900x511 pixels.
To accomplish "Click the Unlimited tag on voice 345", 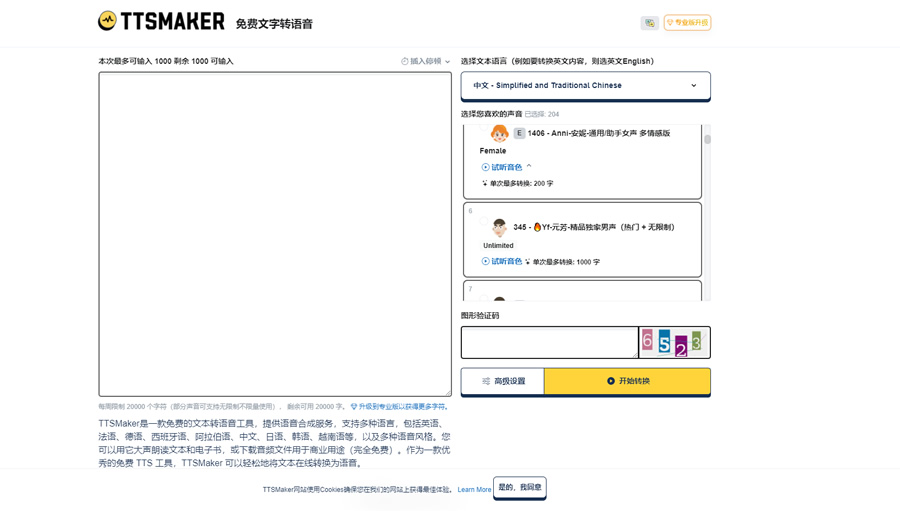I will [x=498, y=245].
